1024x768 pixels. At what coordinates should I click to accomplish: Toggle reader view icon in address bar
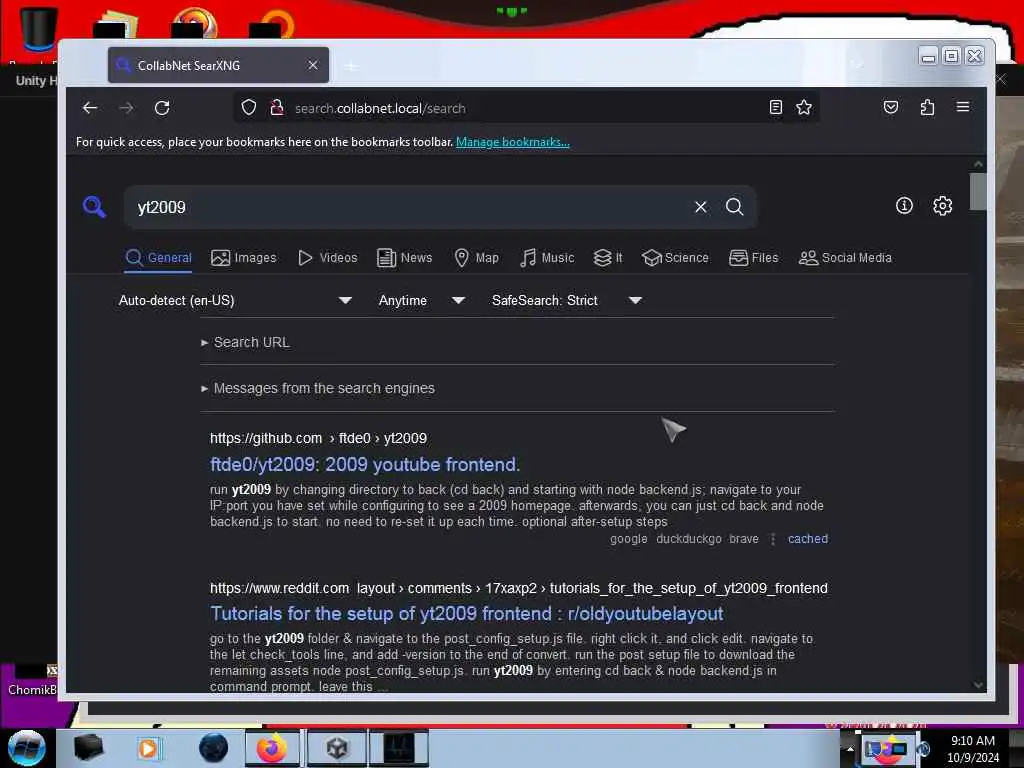[775, 107]
